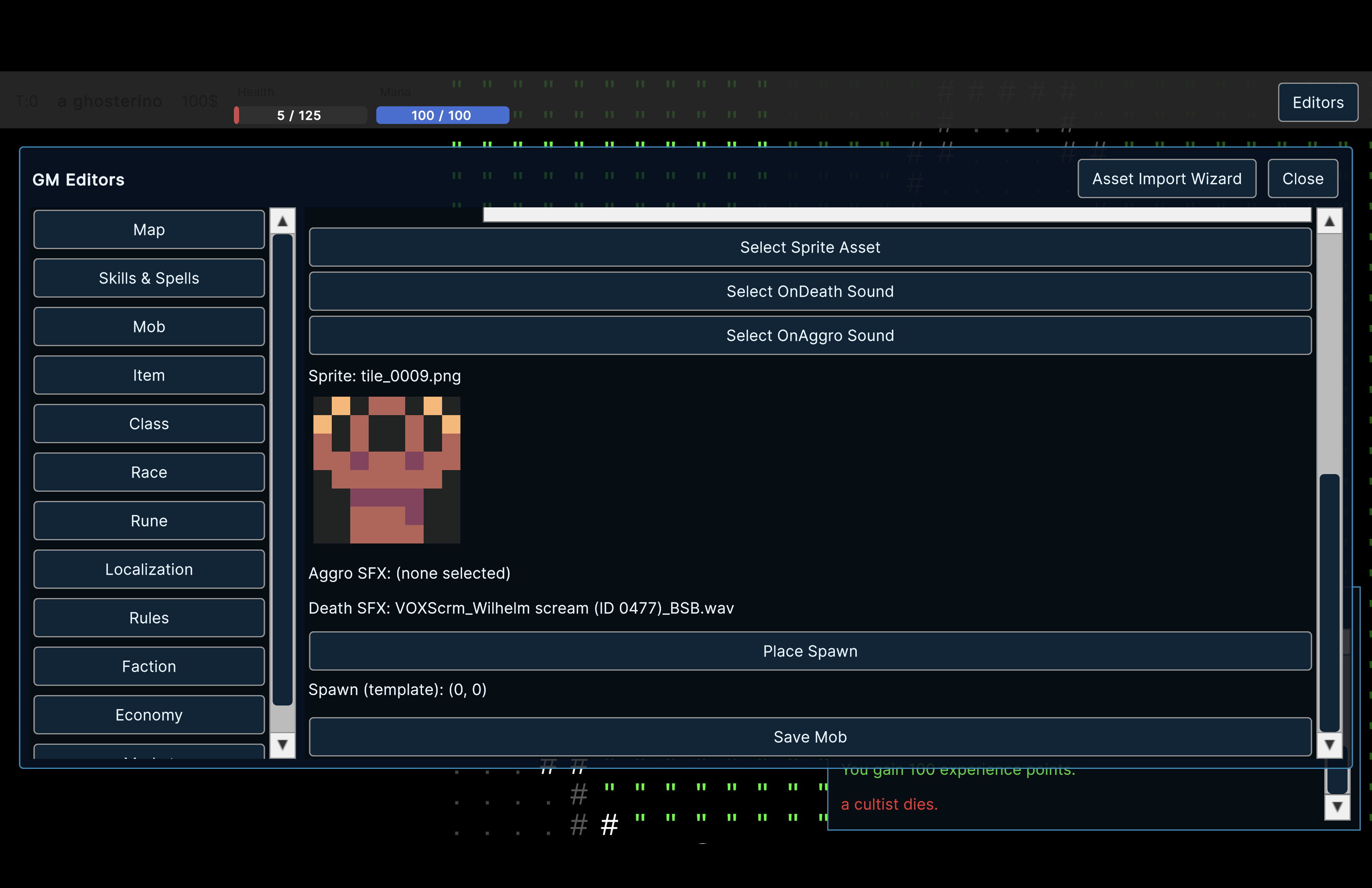Open the Faction editor
Image resolution: width=1372 pixels, height=888 pixels.
[149, 666]
